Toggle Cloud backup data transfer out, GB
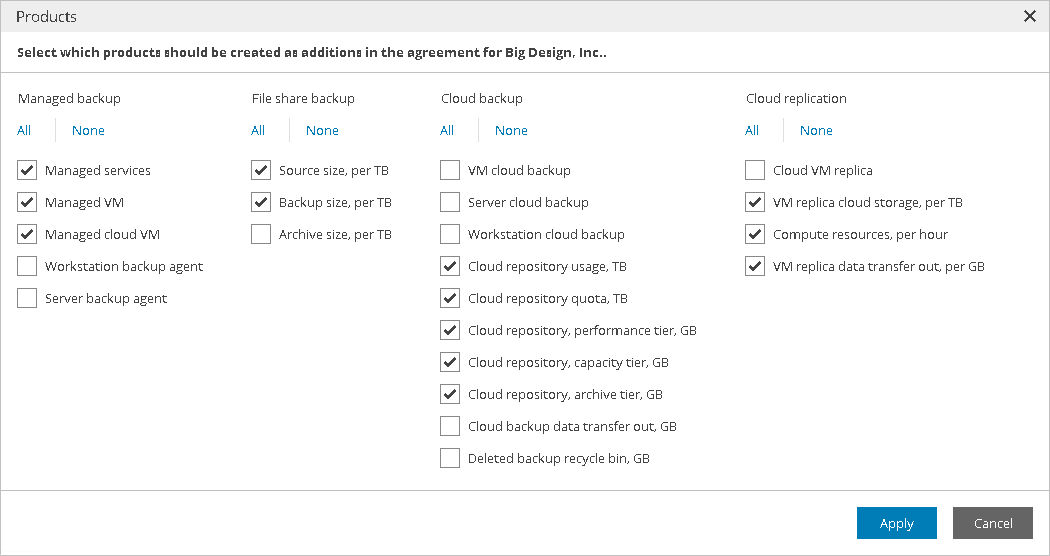The width and height of the screenshot is (1050, 556). coord(450,426)
